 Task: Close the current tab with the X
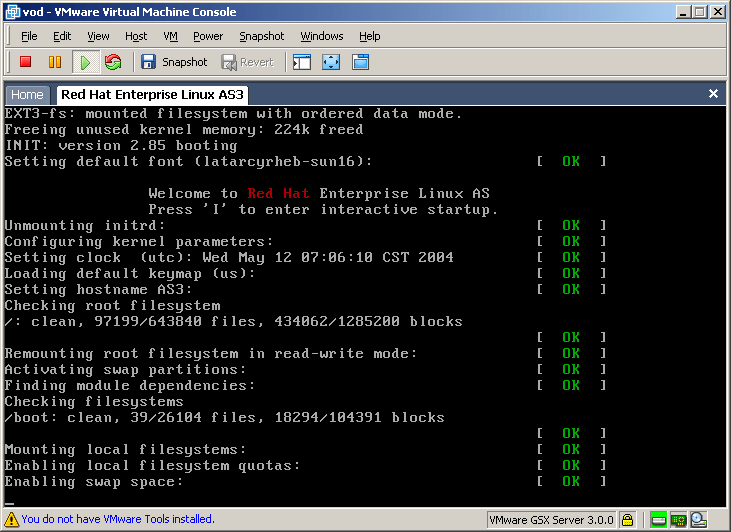point(713,94)
